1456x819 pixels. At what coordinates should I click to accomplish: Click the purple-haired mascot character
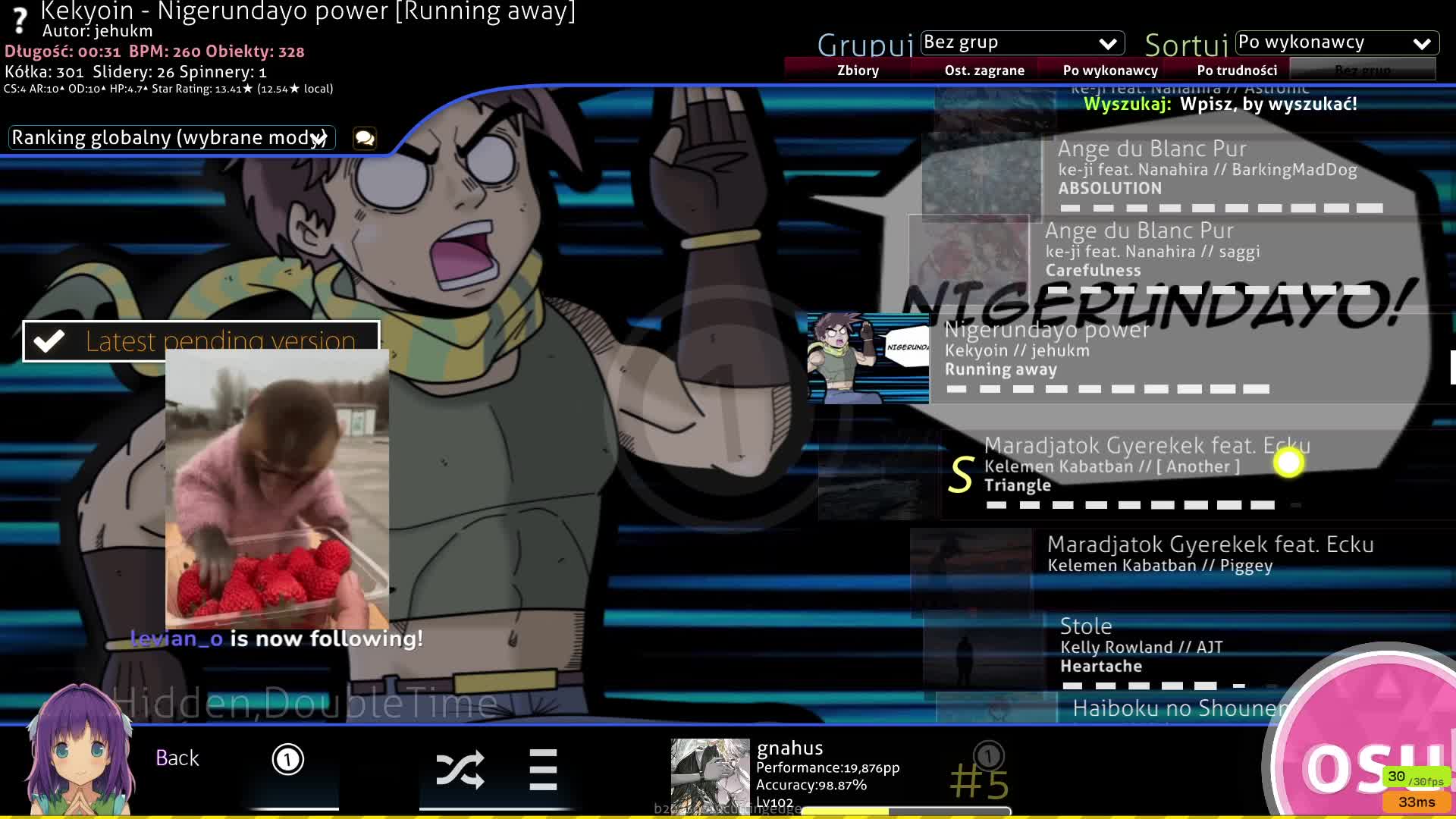click(80, 749)
